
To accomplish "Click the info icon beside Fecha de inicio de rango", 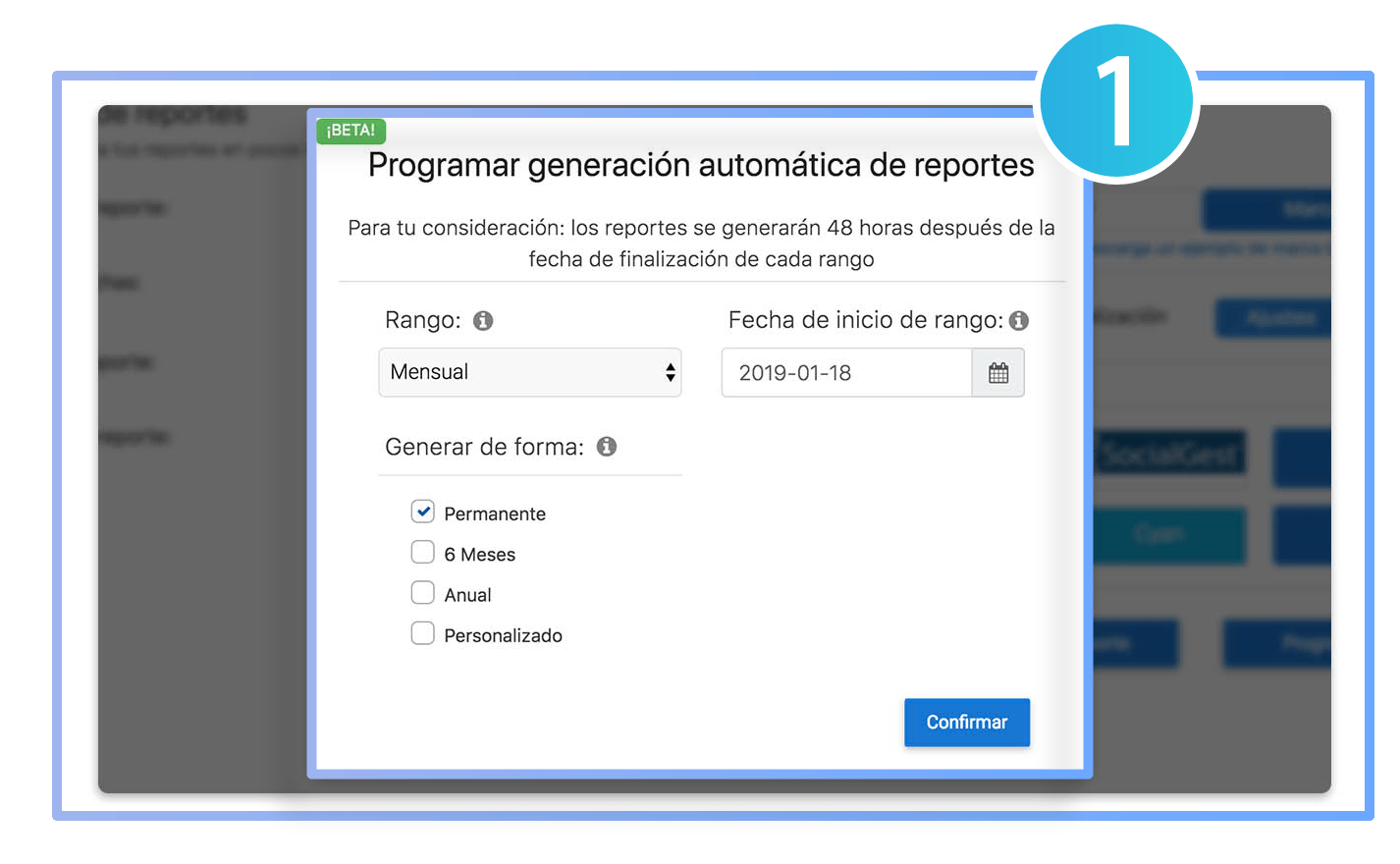I will click(x=1019, y=321).
